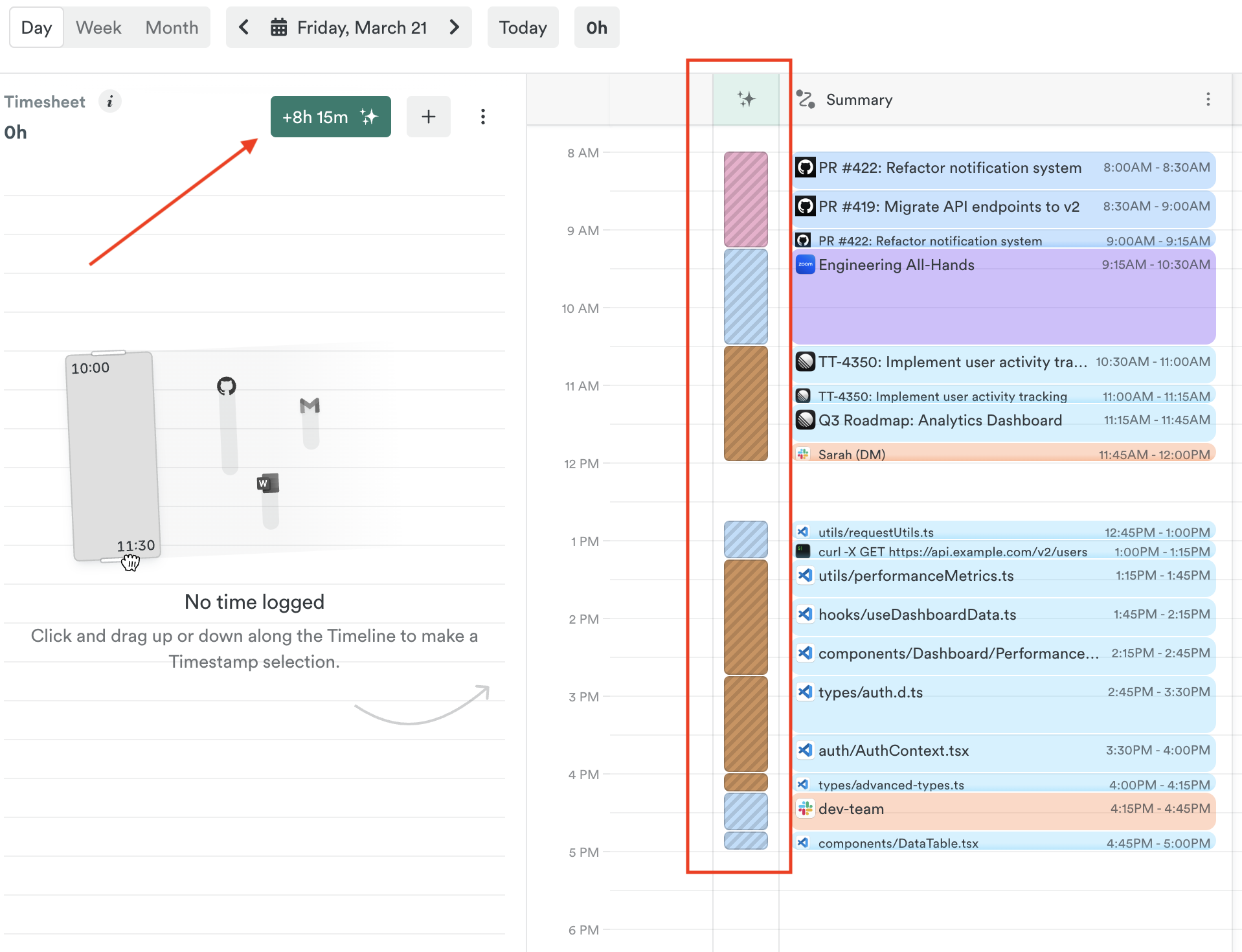Select the pink hatched time block at 8 AM
The width and height of the screenshot is (1242, 952).
(x=745, y=199)
